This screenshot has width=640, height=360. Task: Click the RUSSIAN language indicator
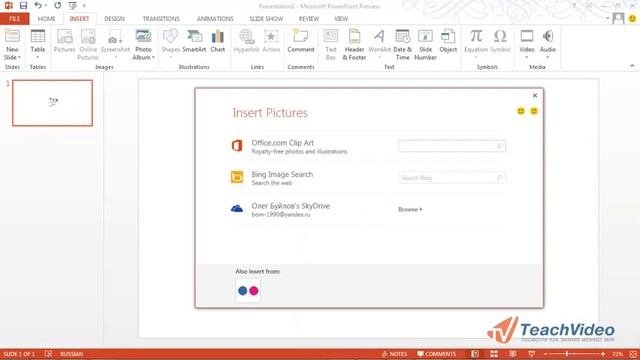click(71, 354)
